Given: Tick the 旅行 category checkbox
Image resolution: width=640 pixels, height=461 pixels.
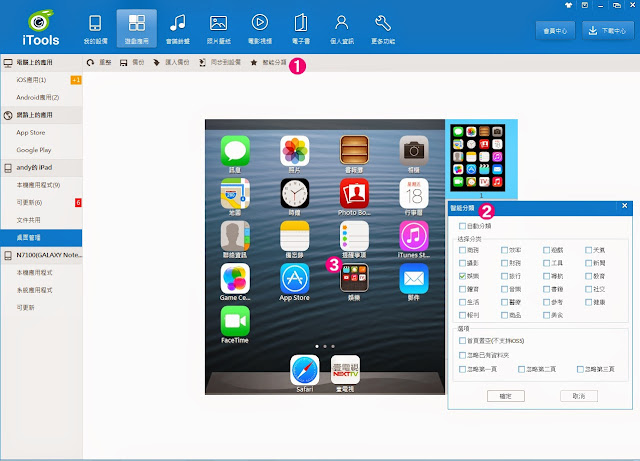Looking at the screenshot, I should click(505, 274).
